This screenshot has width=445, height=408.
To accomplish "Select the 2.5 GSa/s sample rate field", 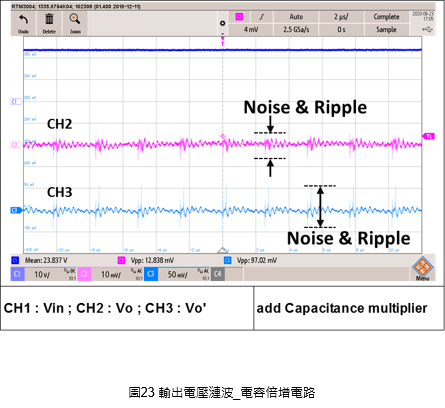I will tap(296, 29).
